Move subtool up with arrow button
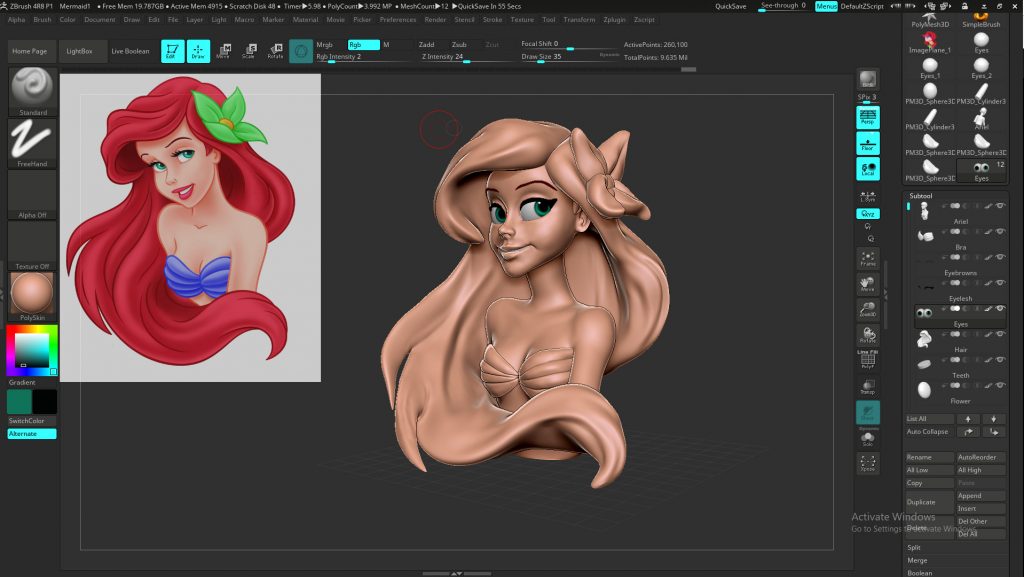1024x577 pixels. 968,419
